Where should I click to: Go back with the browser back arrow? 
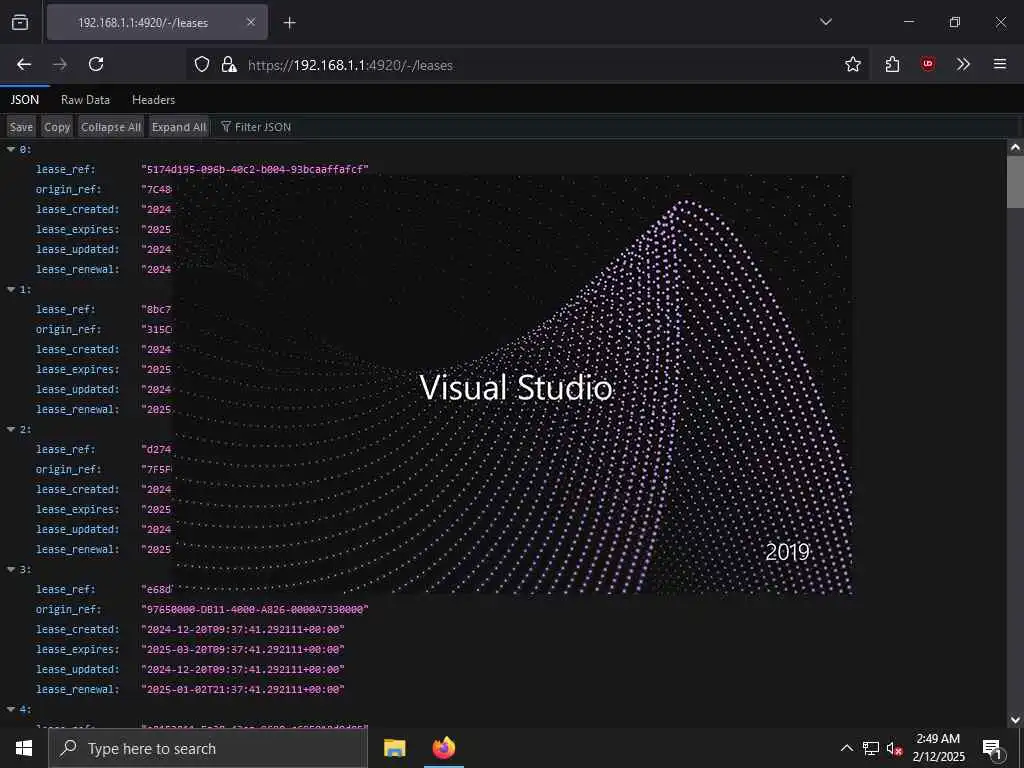coord(24,64)
